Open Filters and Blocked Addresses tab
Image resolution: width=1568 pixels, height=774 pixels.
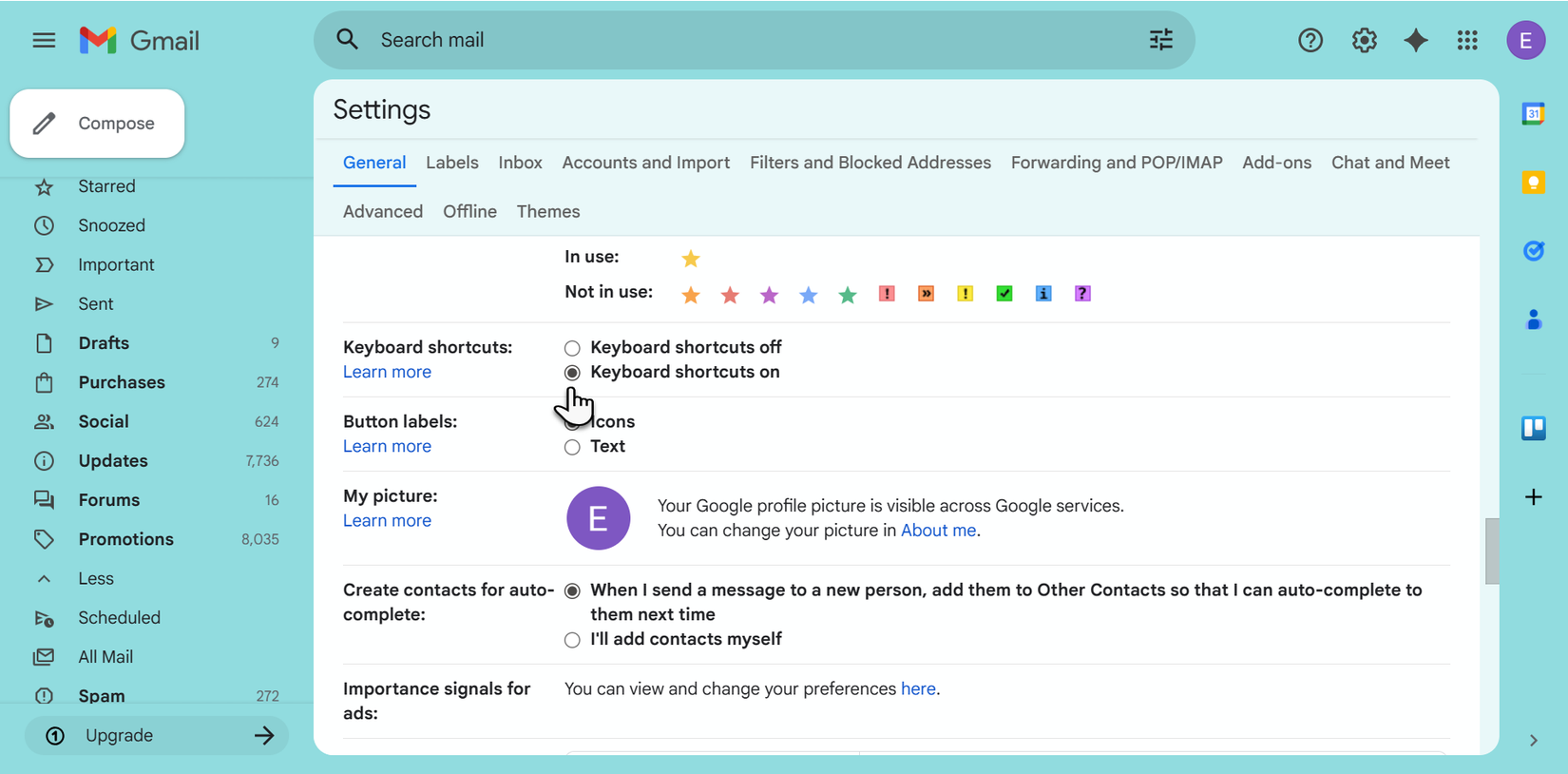870,163
